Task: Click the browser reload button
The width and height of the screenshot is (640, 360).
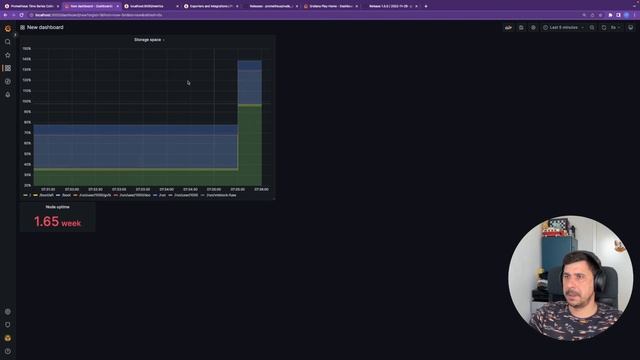Action: click(22, 15)
